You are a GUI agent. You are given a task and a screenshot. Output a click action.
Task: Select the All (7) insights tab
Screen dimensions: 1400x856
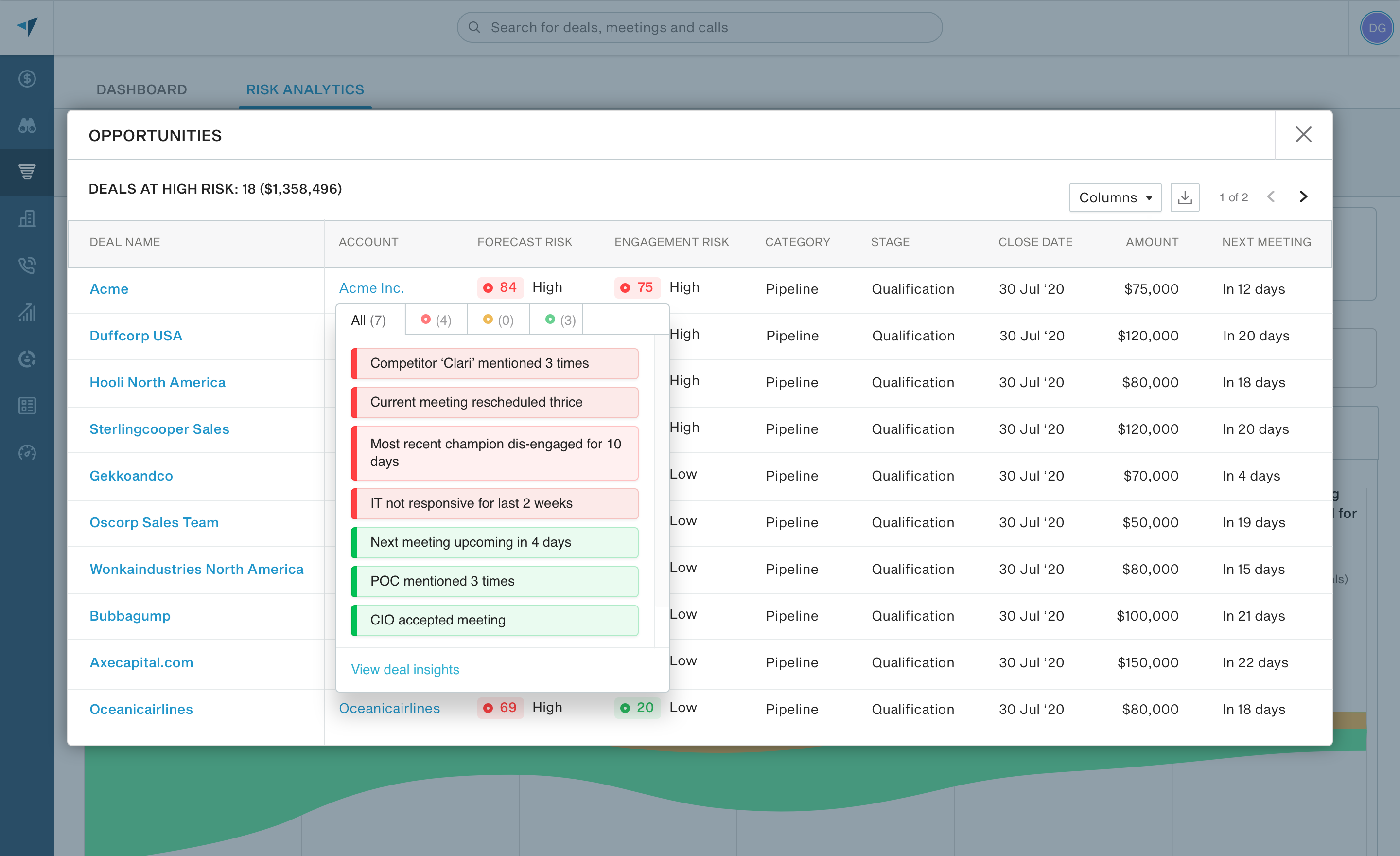point(368,320)
